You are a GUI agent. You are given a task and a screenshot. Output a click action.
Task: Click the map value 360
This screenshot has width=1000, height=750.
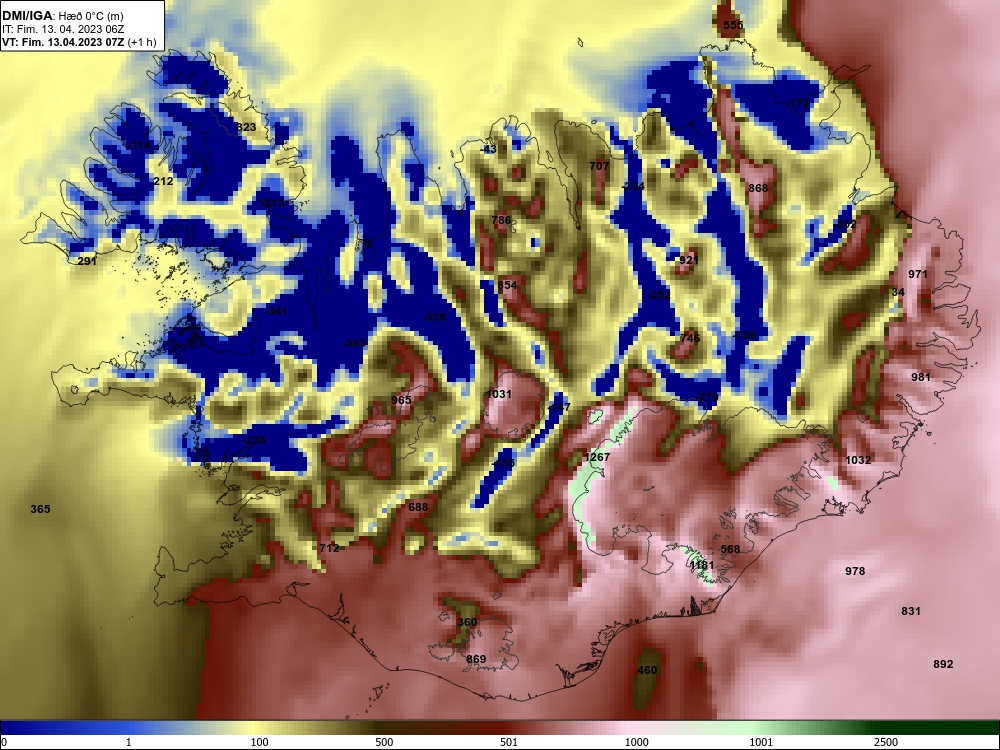click(467, 622)
